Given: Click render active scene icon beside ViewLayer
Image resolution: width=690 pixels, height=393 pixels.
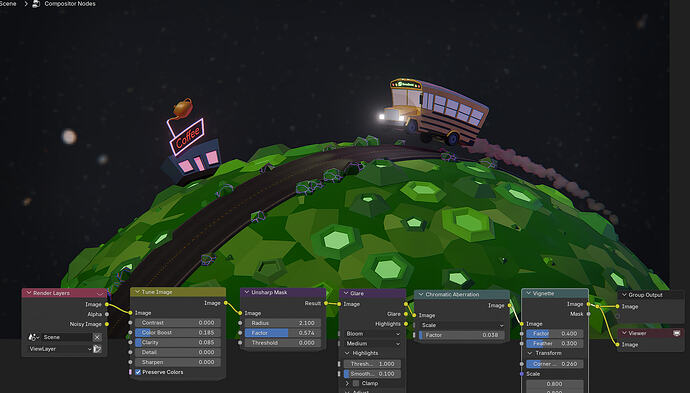Looking at the screenshot, I should 97,349.
